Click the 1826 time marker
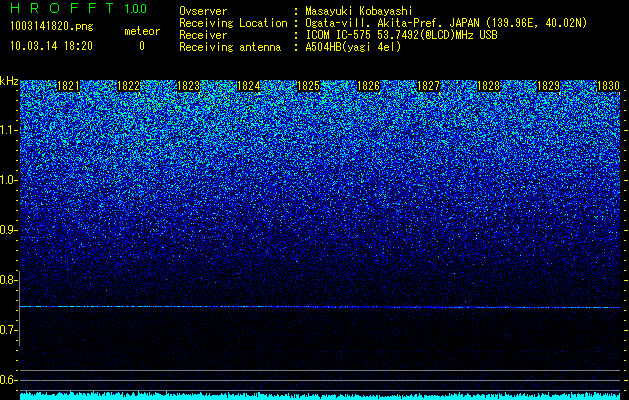This screenshot has width=629, height=400. [x=368, y=86]
